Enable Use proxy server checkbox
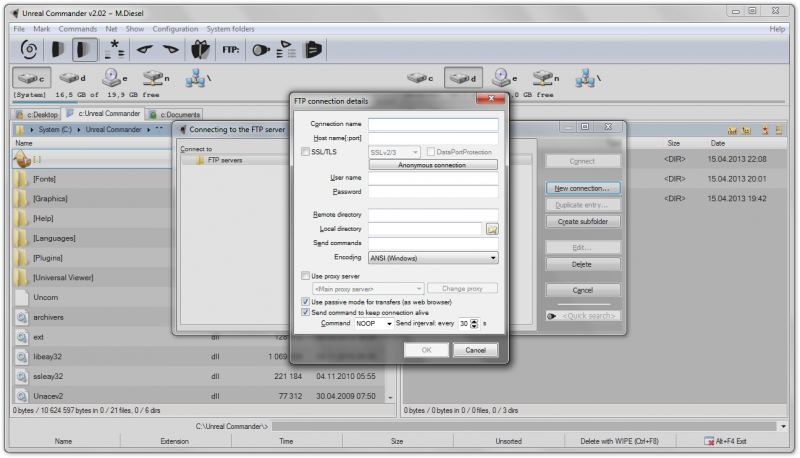The width and height of the screenshot is (800, 458). 305,276
